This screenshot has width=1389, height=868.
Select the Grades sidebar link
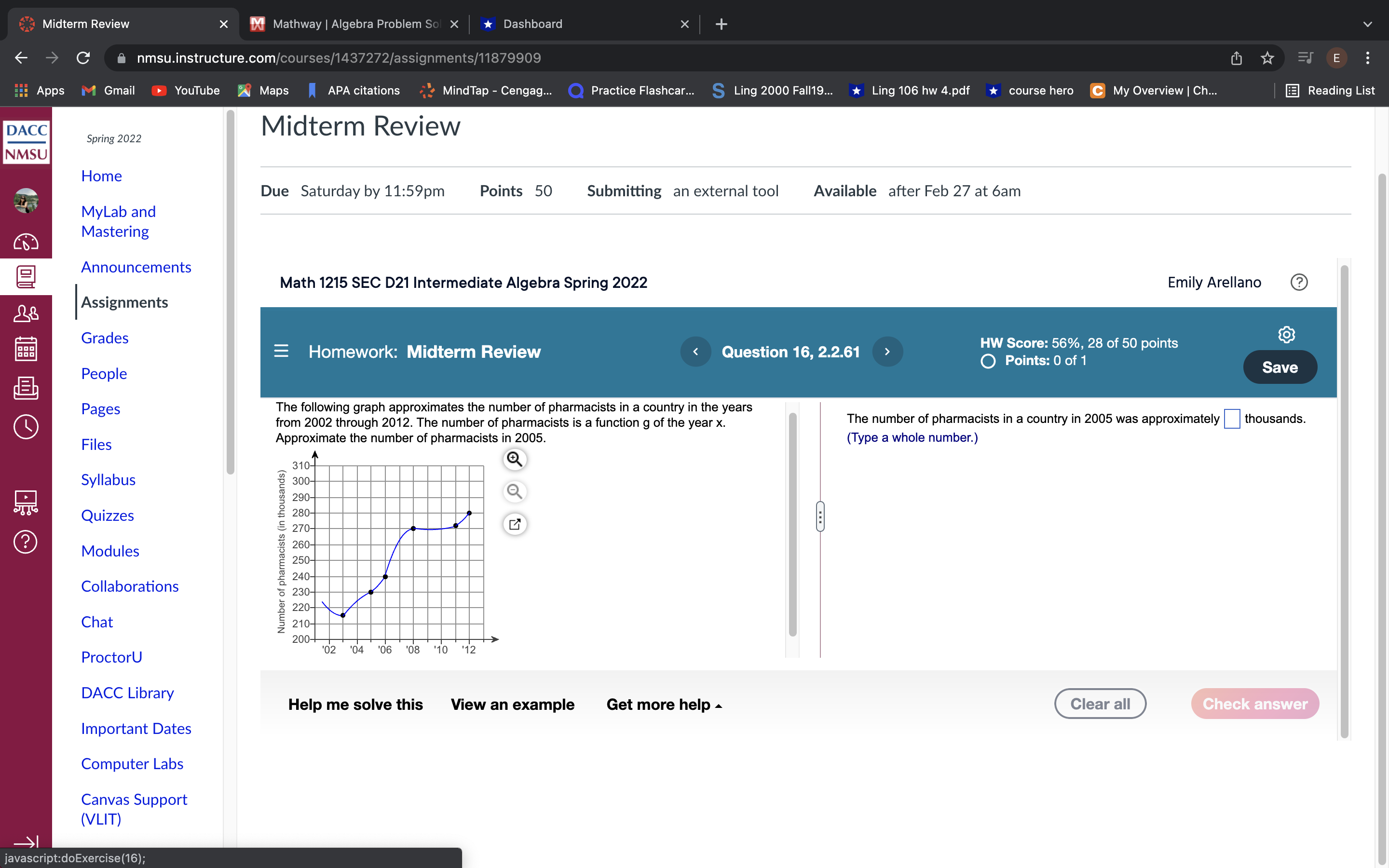(104, 337)
